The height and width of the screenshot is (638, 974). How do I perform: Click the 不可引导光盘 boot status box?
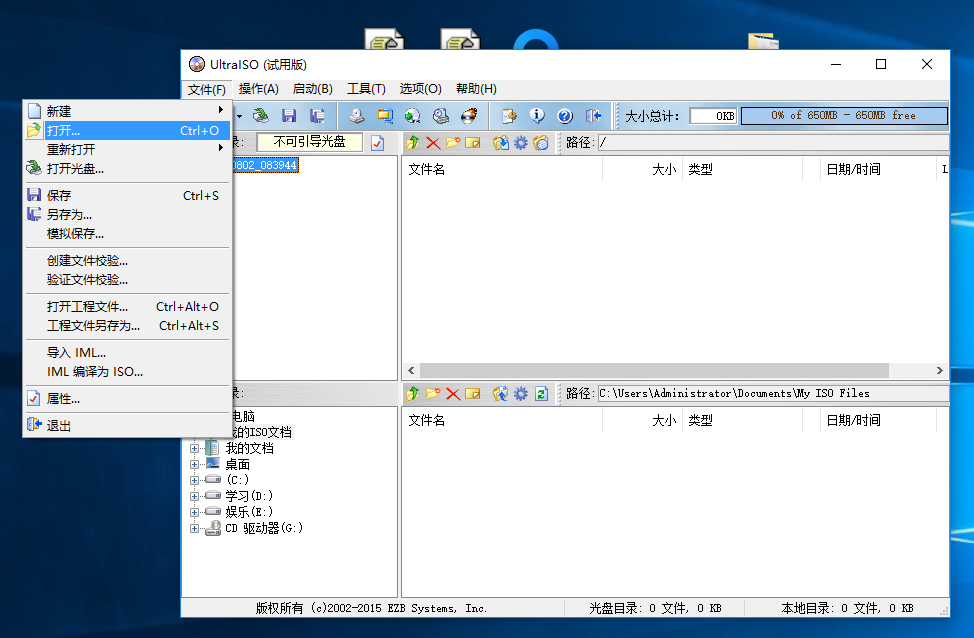click(x=309, y=142)
